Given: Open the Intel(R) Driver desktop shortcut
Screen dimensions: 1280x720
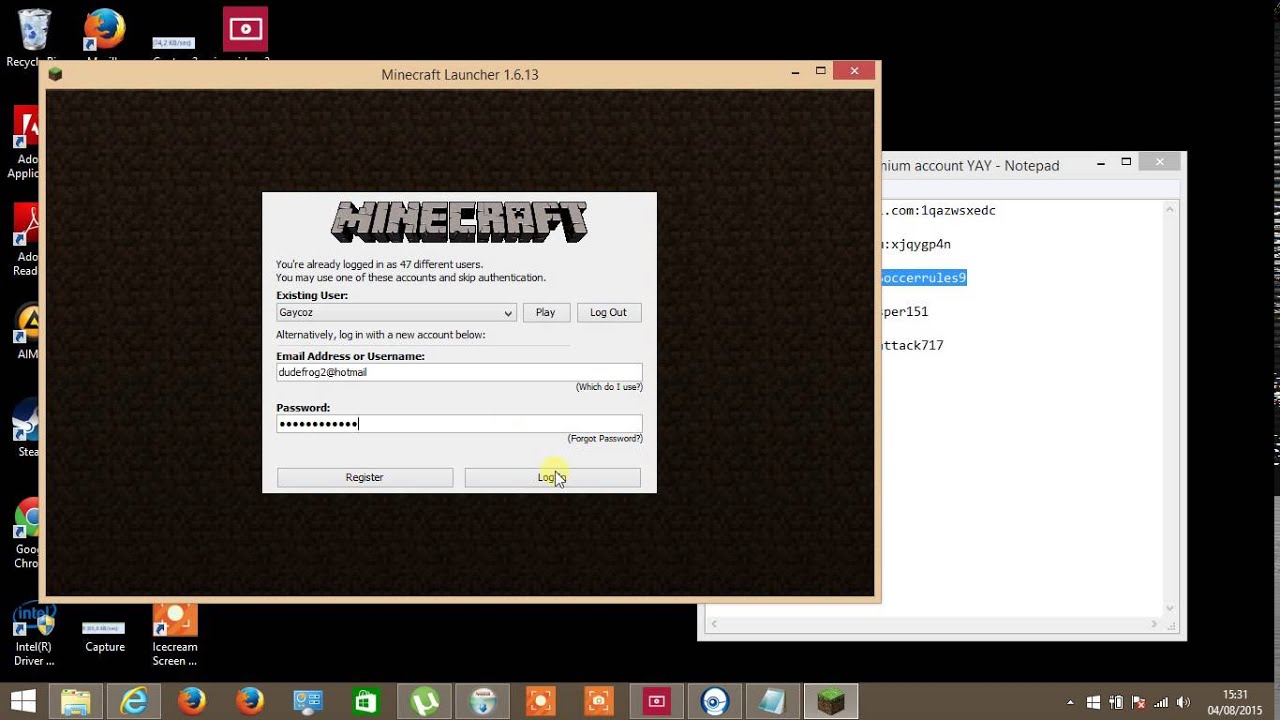Looking at the screenshot, I should pyautogui.click(x=35, y=633).
